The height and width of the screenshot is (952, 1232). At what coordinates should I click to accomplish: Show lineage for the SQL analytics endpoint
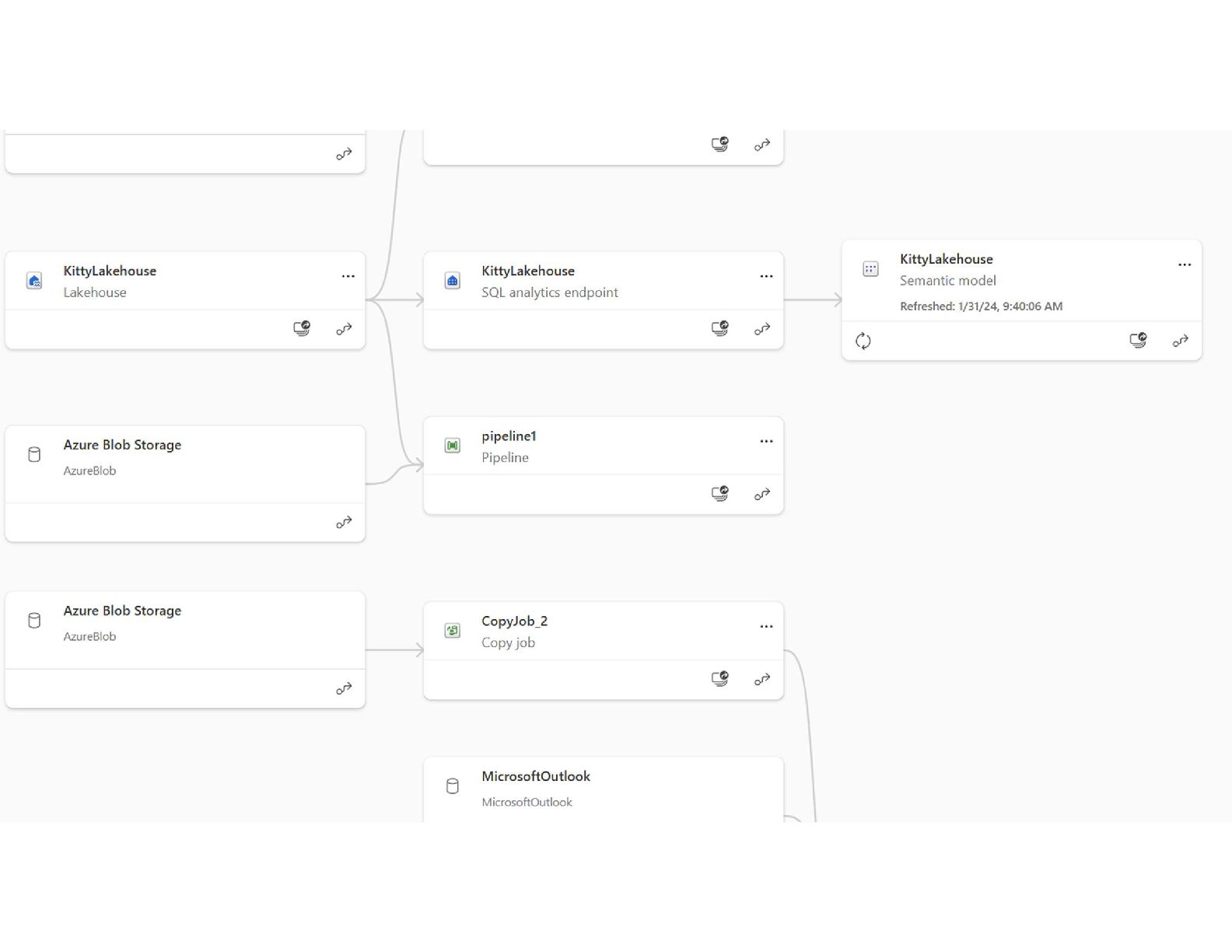[762, 329]
